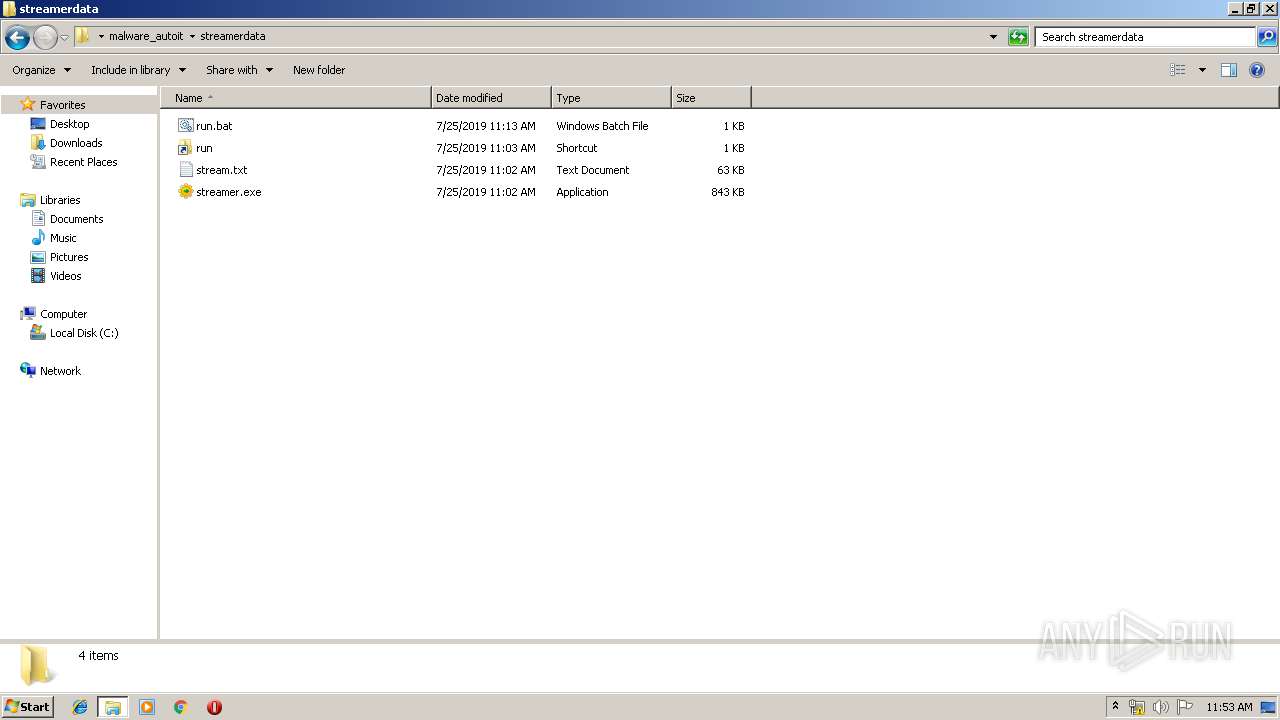The image size is (1280, 720).
Task: Click the Network icon in sidebar
Action: pos(28,370)
